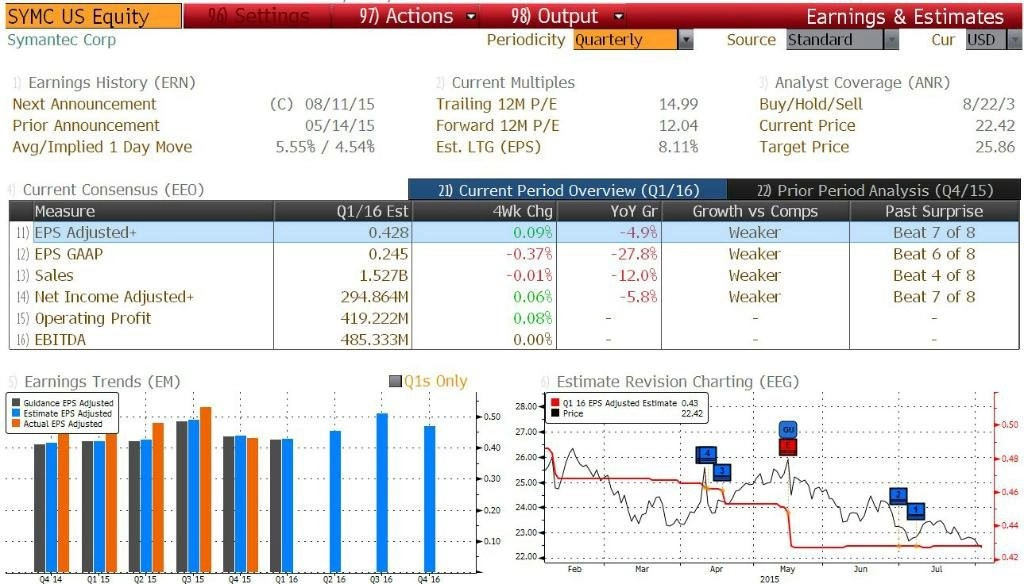Click the Operating Profit estimate 419.222M
Screen dimensions: 1024x584
pyautogui.click(x=375, y=319)
